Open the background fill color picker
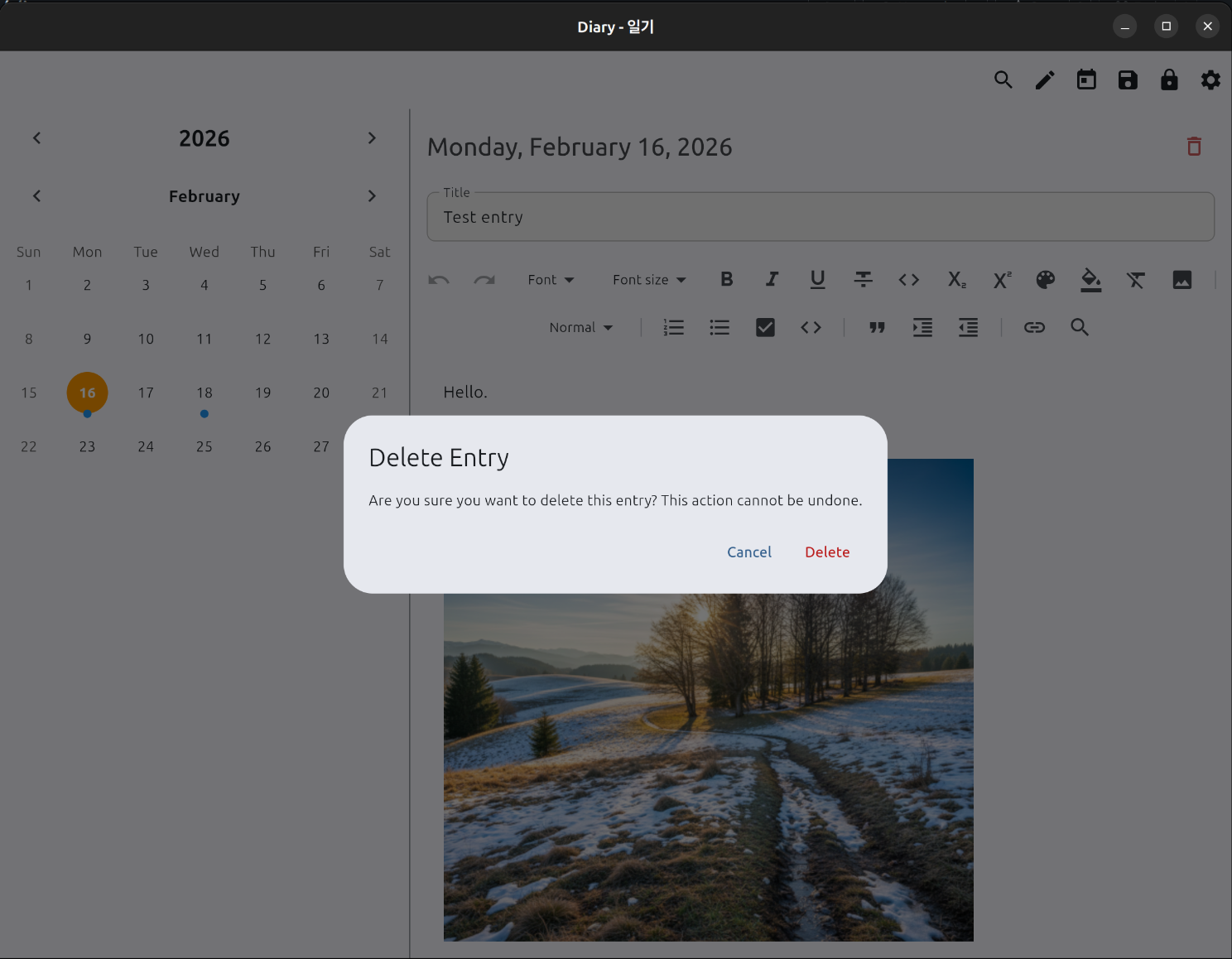 (x=1091, y=280)
